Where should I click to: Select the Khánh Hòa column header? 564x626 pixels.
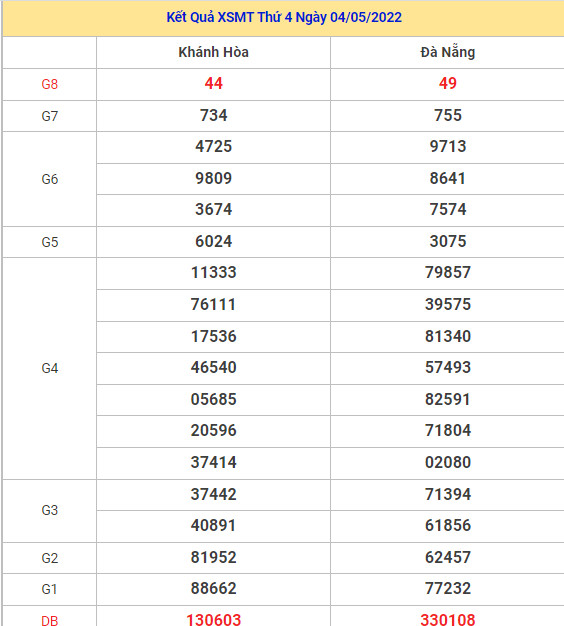coord(214,52)
